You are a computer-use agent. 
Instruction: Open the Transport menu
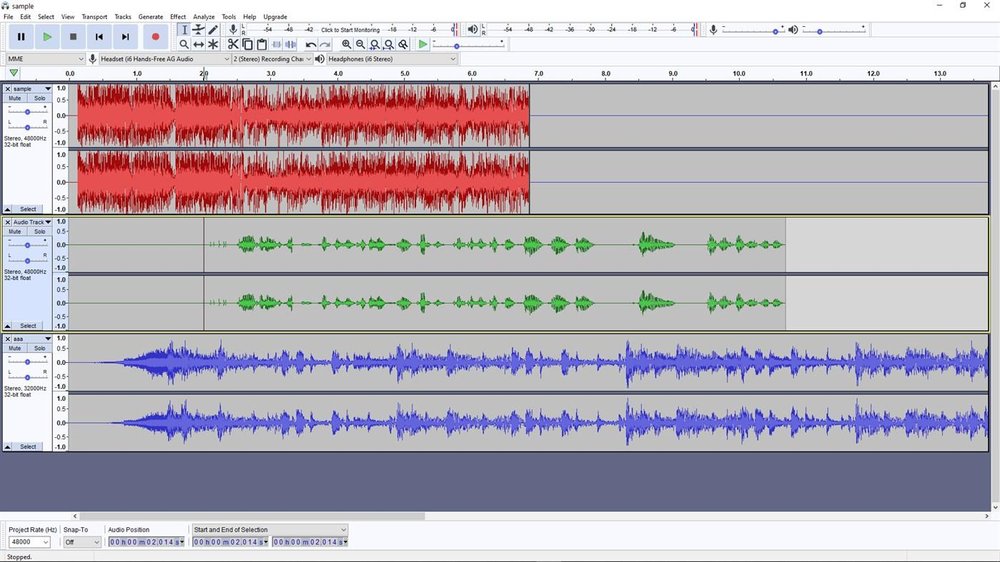pyautogui.click(x=94, y=17)
